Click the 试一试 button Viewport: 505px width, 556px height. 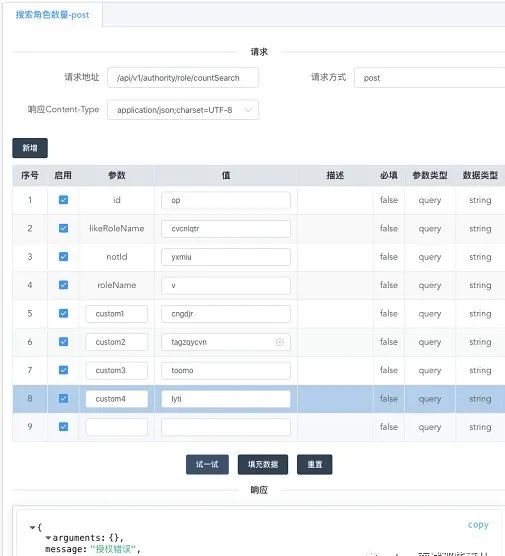pos(207,465)
